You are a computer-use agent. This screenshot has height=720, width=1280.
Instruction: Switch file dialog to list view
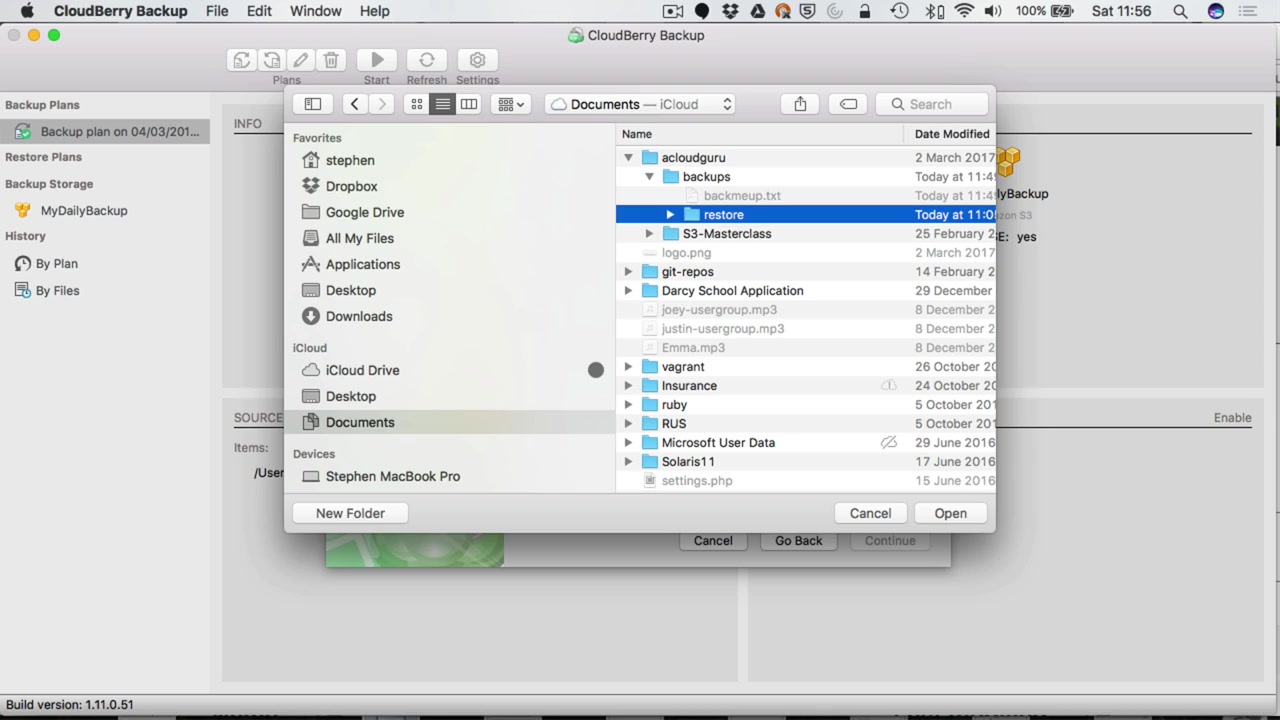click(x=443, y=104)
